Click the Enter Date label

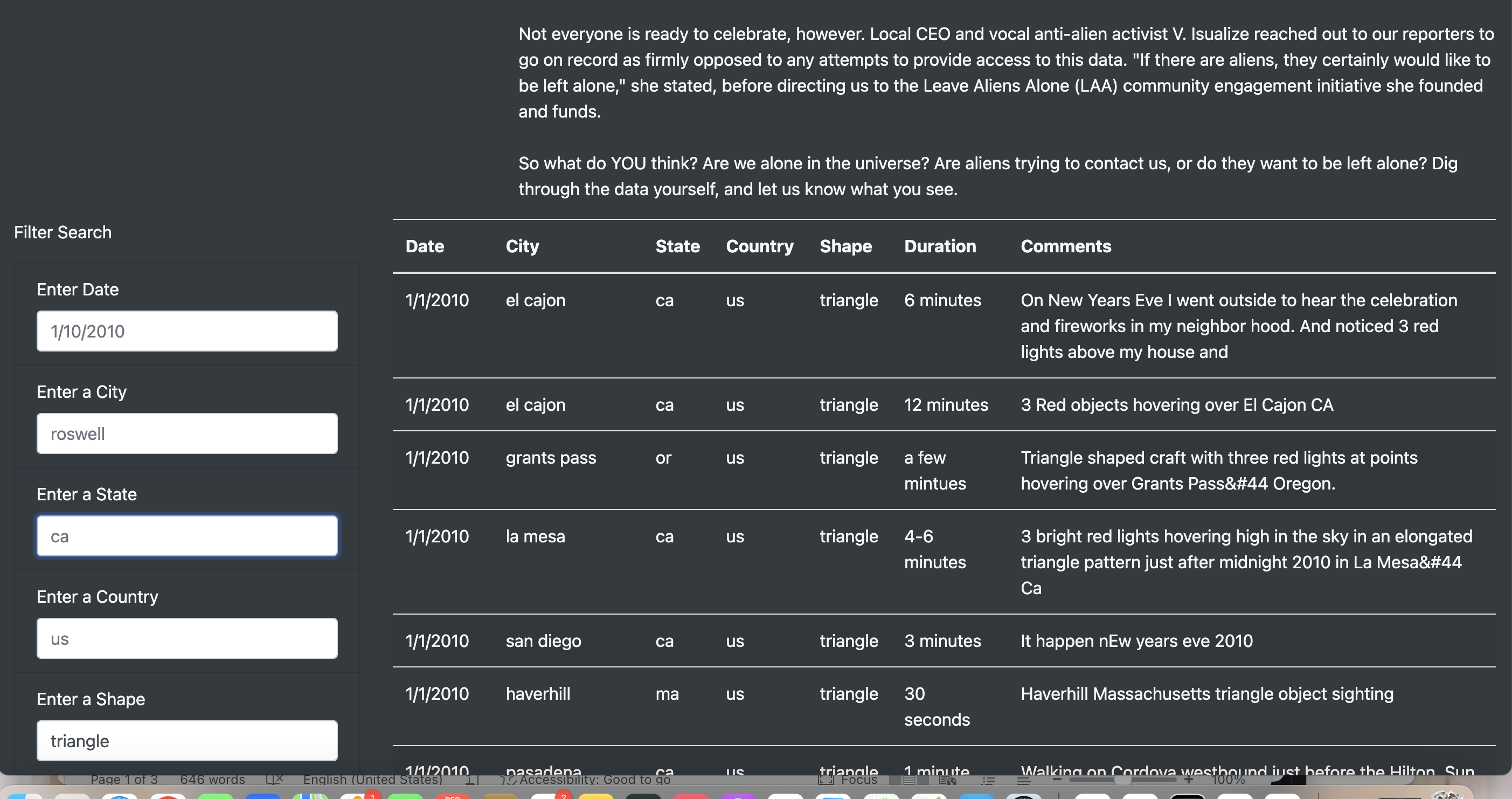click(78, 290)
